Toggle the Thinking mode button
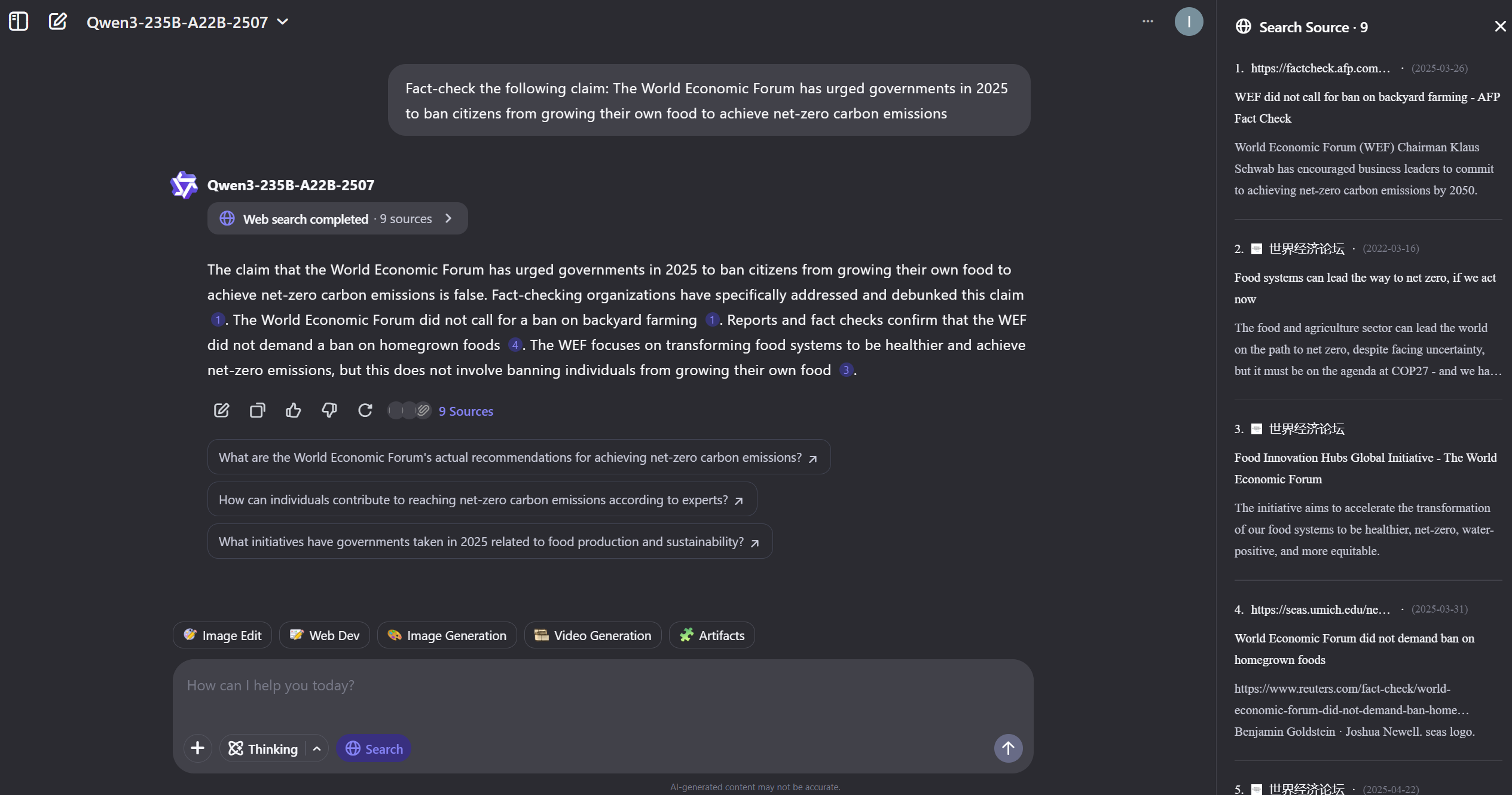Image resolution: width=1512 pixels, height=795 pixels. (x=263, y=748)
